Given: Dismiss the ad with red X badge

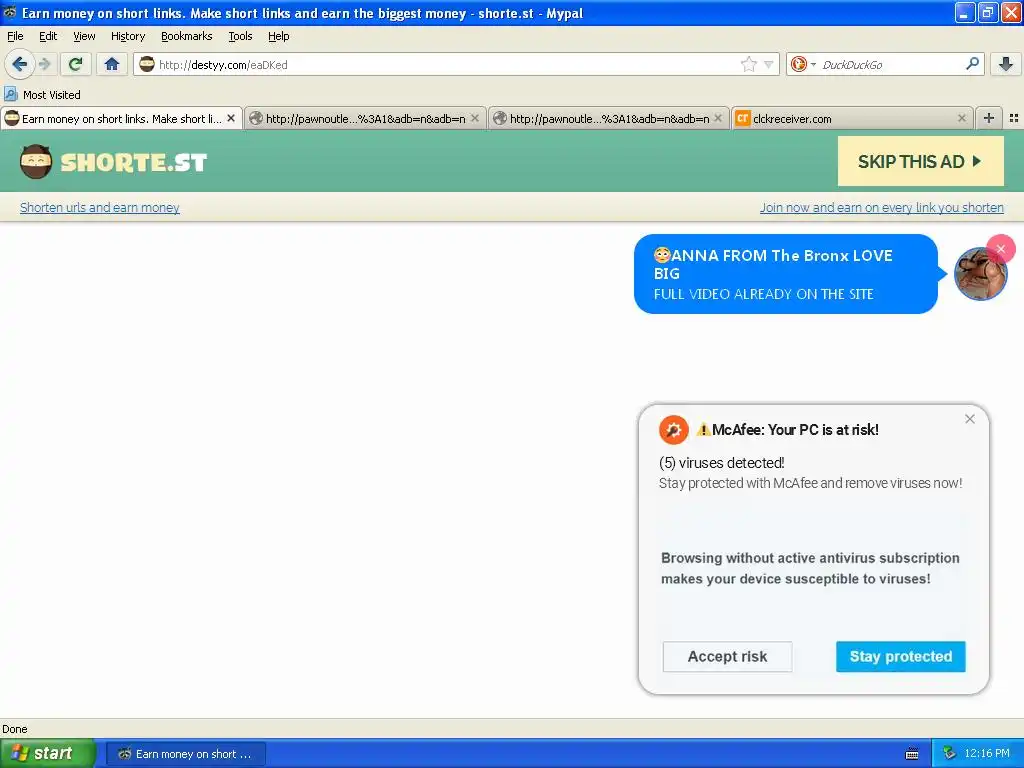Looking at the screenshot, I should (1000, 249).
